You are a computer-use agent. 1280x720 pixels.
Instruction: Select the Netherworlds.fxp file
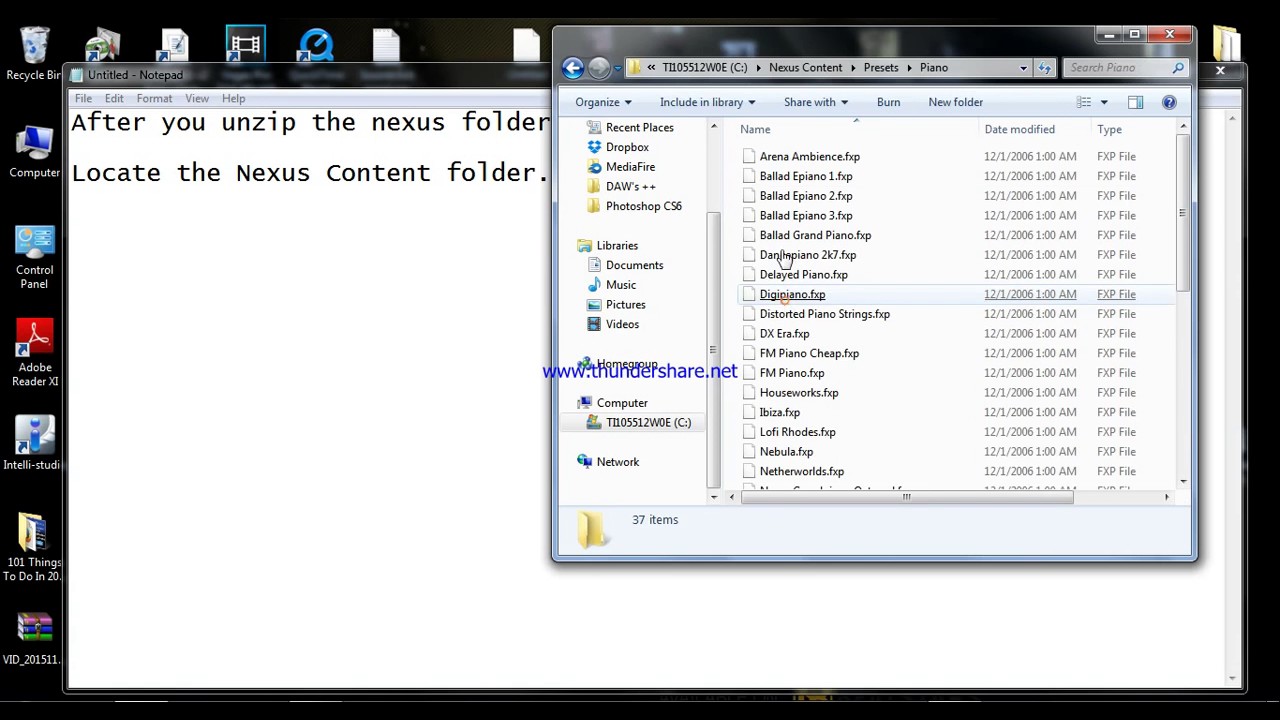tap(801, 471)
